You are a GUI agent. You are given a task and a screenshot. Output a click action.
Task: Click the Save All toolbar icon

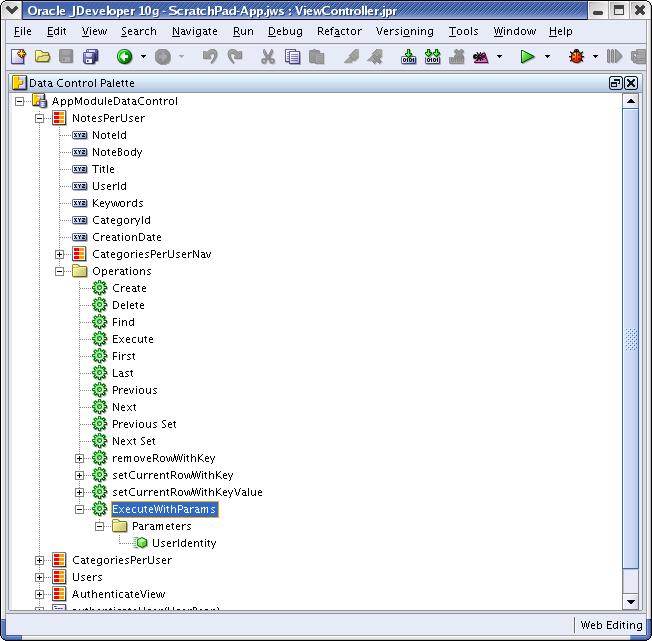point(91,57)
